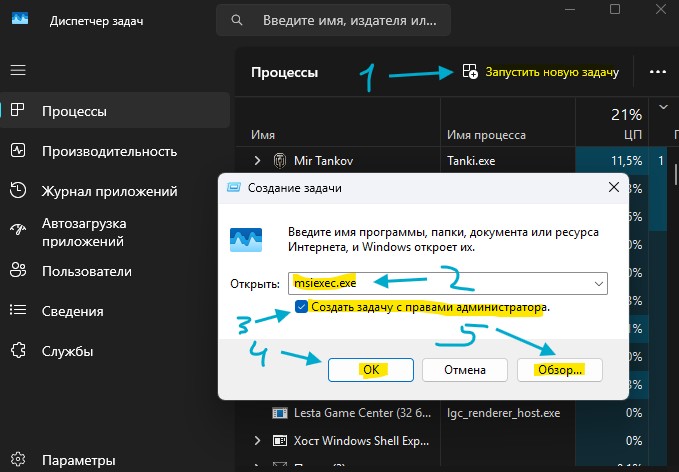Open Параметры settings at the bottom of the sidebar
The image size is (679, 472).
(78, 460)
